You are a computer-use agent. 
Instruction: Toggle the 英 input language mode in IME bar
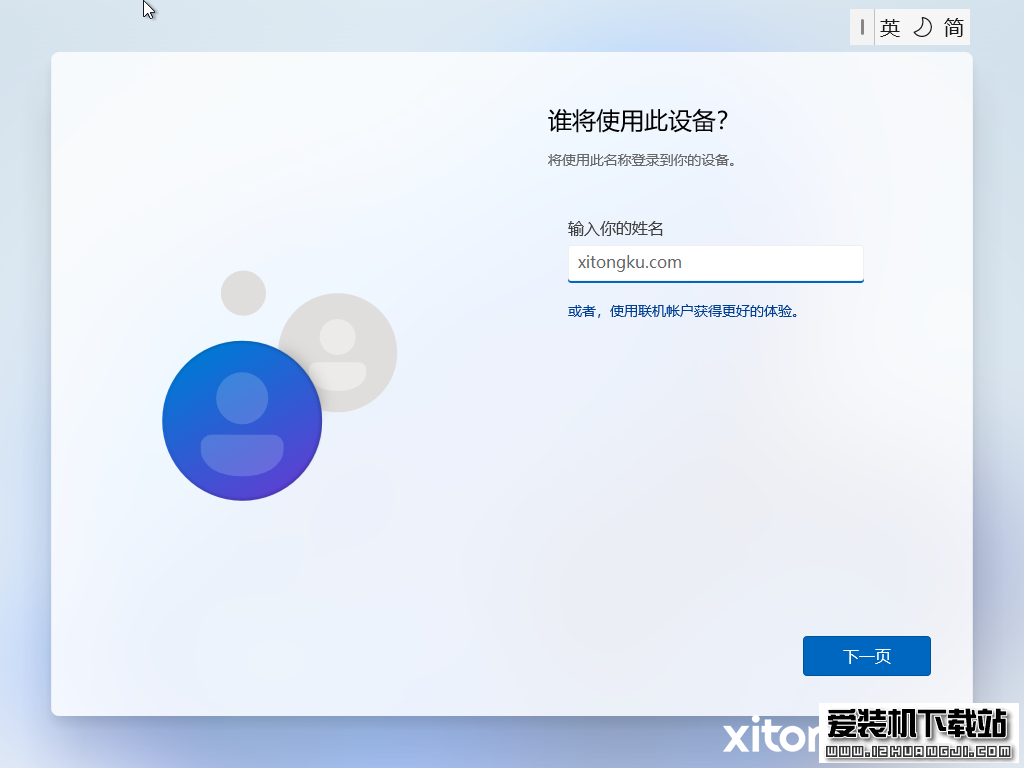pos(889,27)
